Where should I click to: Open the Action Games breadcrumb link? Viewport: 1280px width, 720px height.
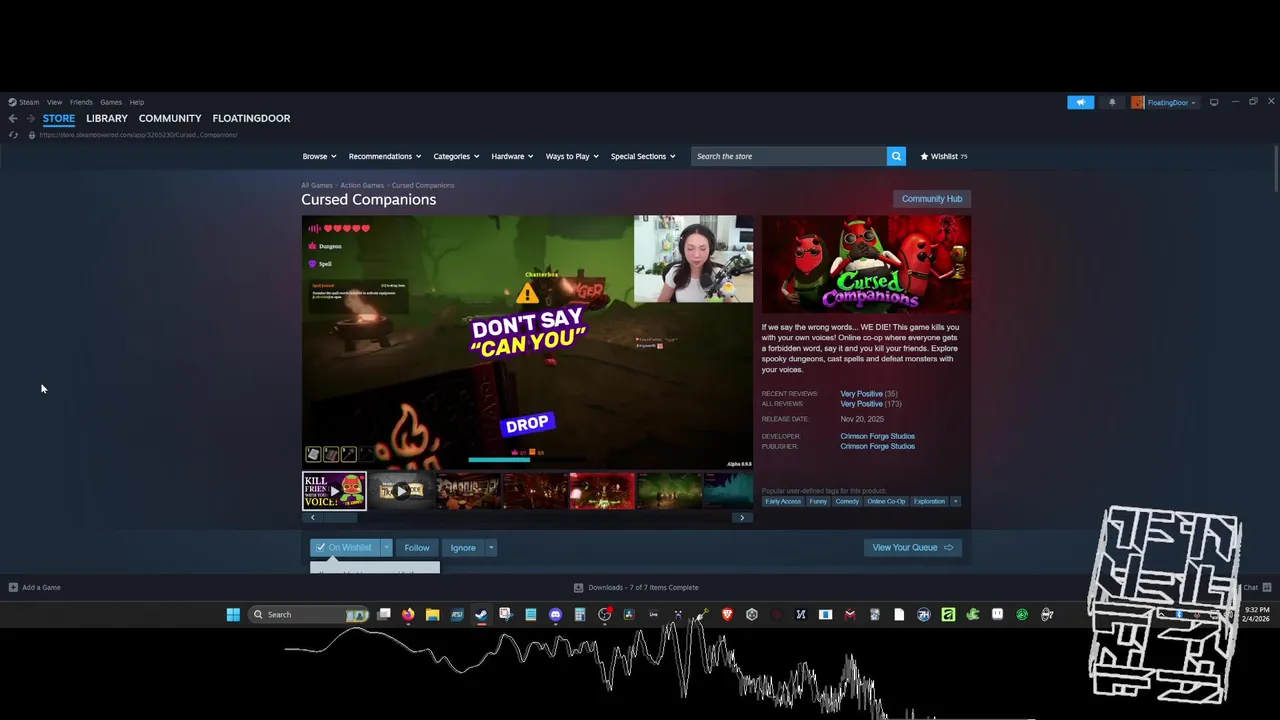(x=362, y=185)
